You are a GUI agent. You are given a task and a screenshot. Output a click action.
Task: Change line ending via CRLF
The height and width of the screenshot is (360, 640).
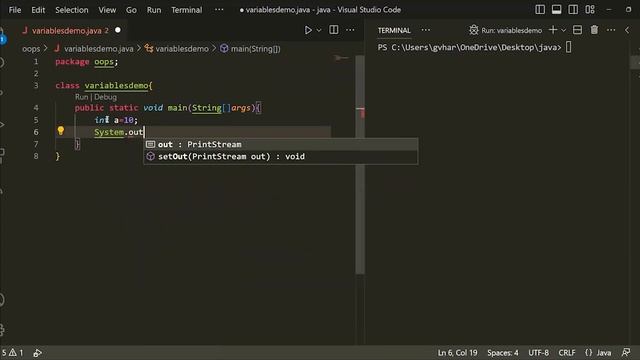coord(567,353)
